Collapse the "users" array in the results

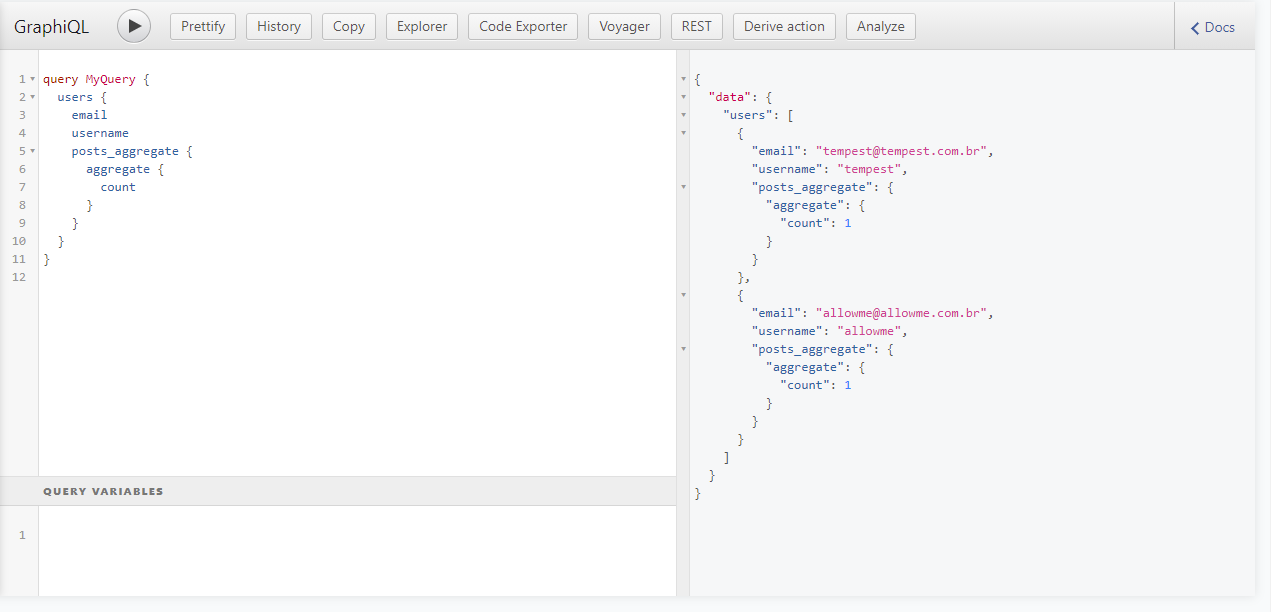click(684, 115)
